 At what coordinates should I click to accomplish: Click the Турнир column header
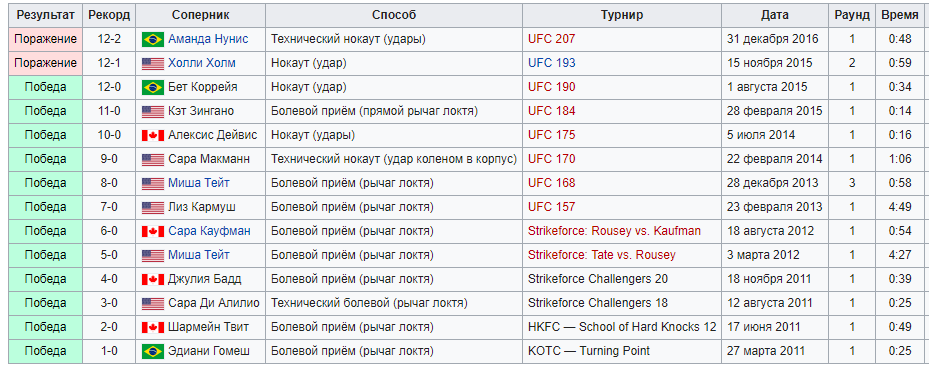point(622,15)
